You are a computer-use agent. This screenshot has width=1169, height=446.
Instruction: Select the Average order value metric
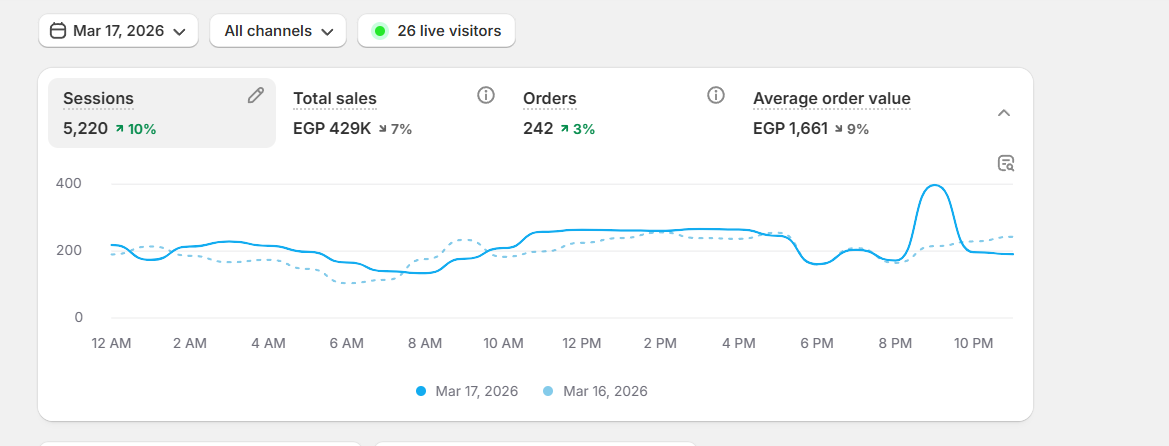[831, 98]
